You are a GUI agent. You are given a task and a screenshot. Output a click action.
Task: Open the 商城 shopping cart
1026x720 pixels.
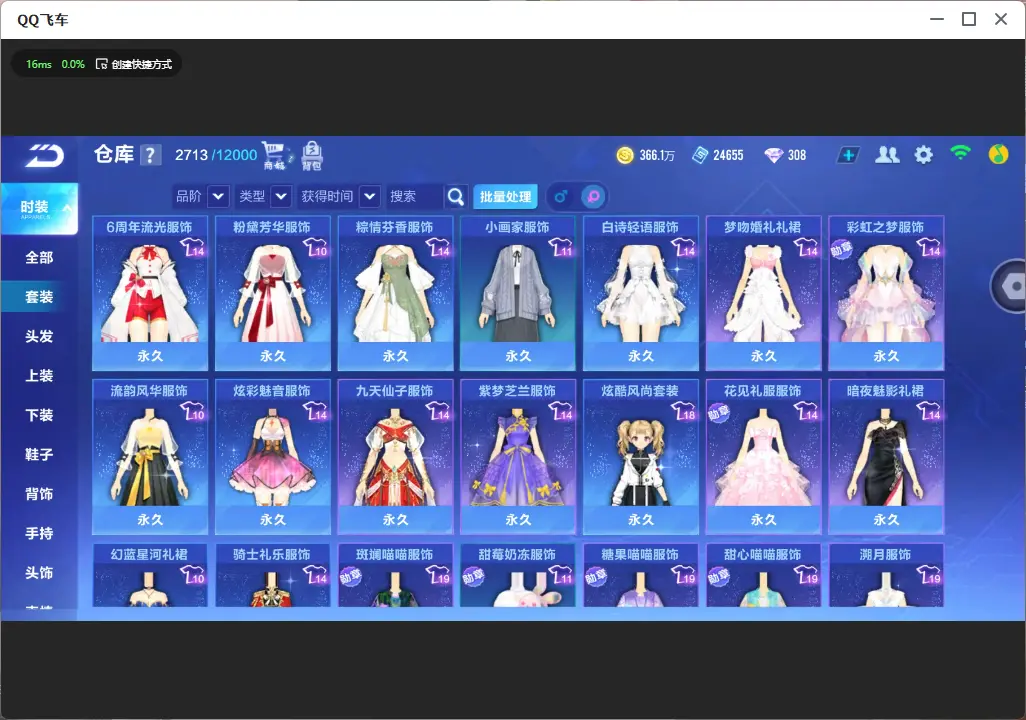click(276, 156)
